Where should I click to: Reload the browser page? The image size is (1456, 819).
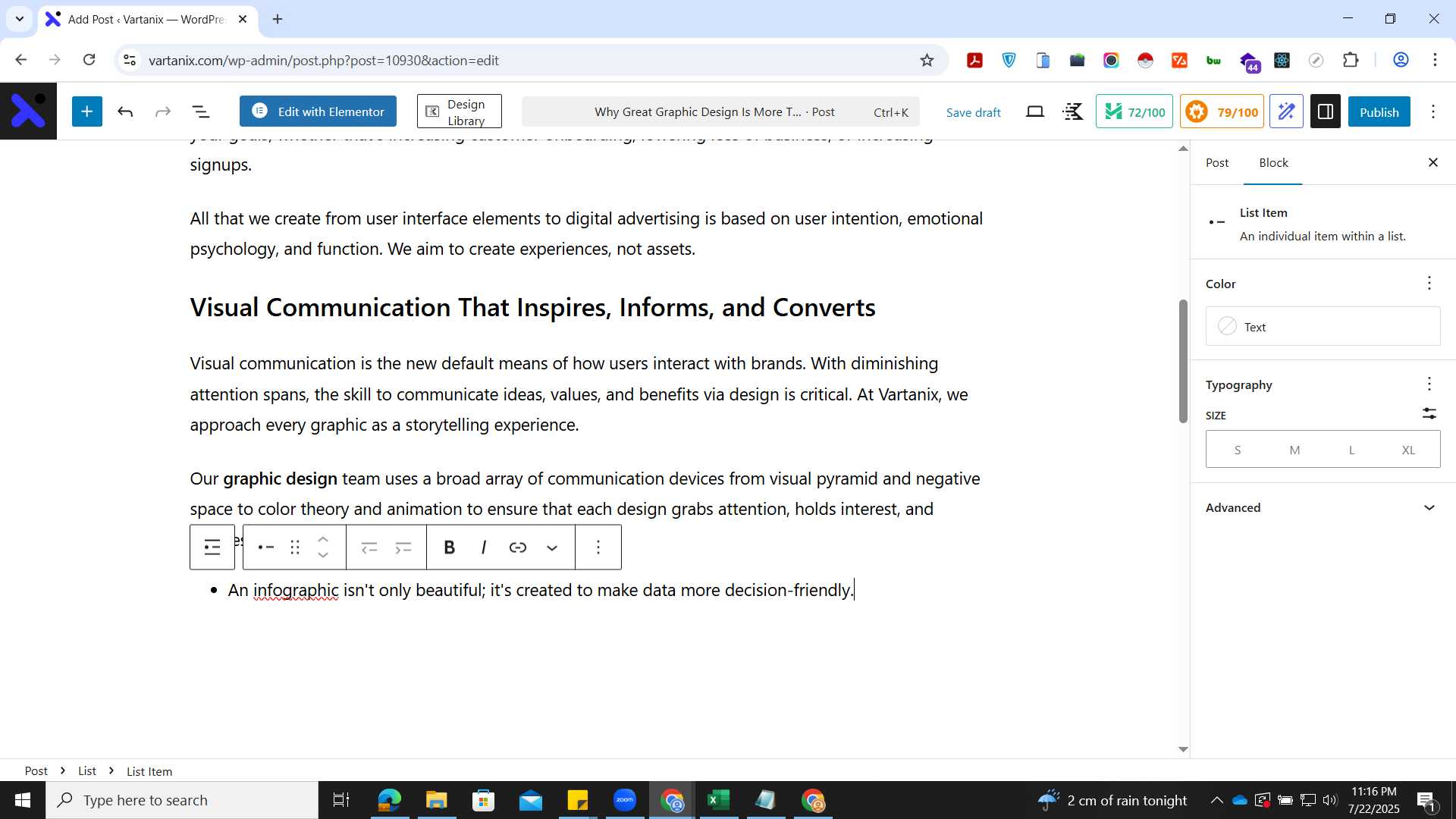point(89,60)
